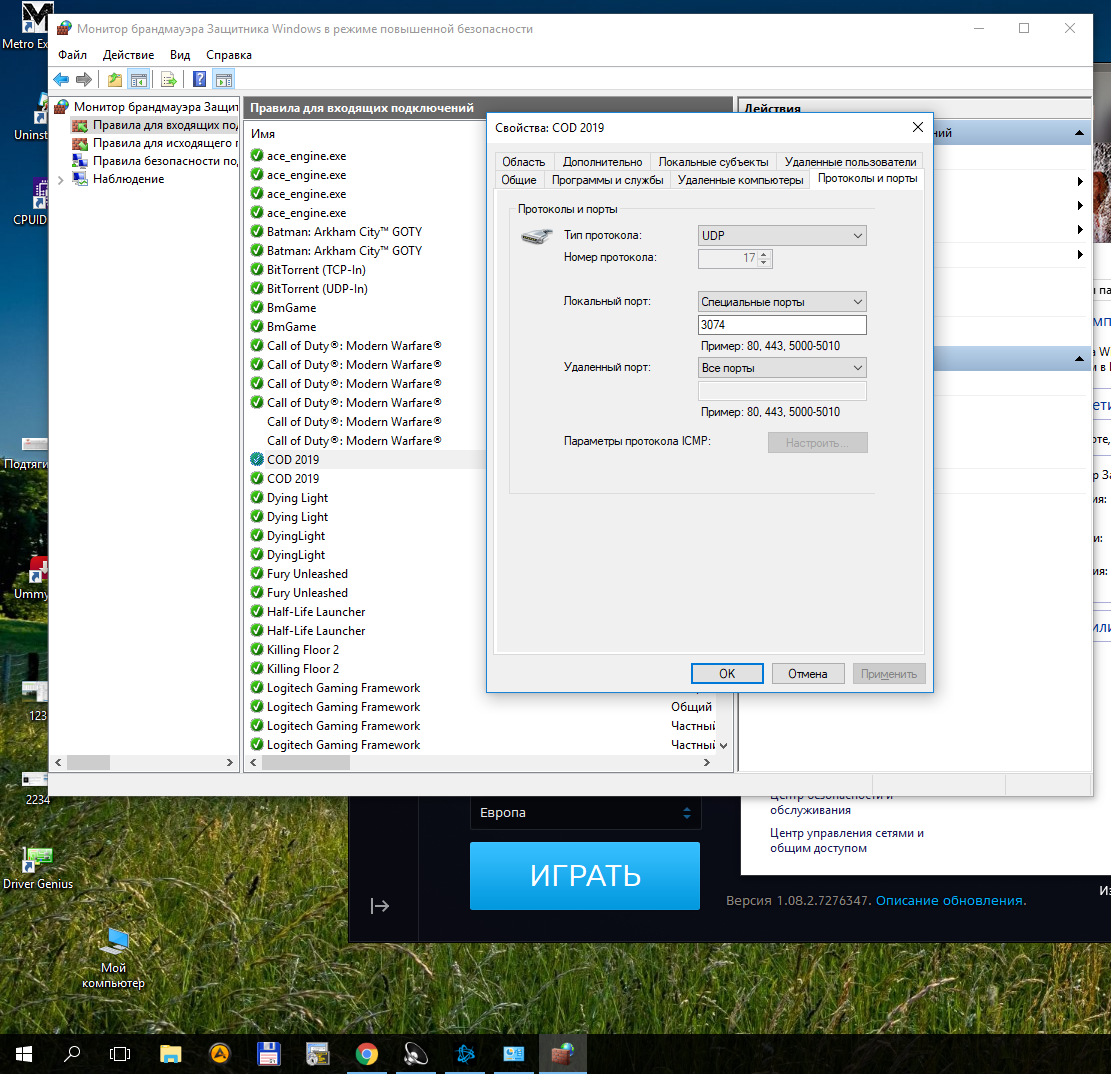Image resolution: width=1111 pixels, height=1074 pixels.
Task: Click the 'Общий' profile cell in the list
Action: tap(692, 706)
